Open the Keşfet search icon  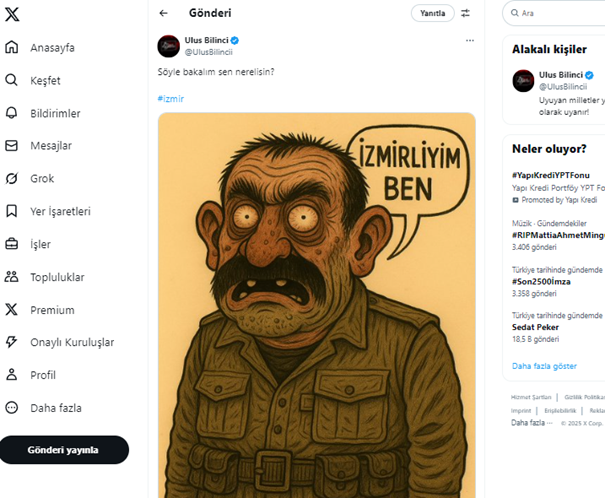tap(12, 81)
